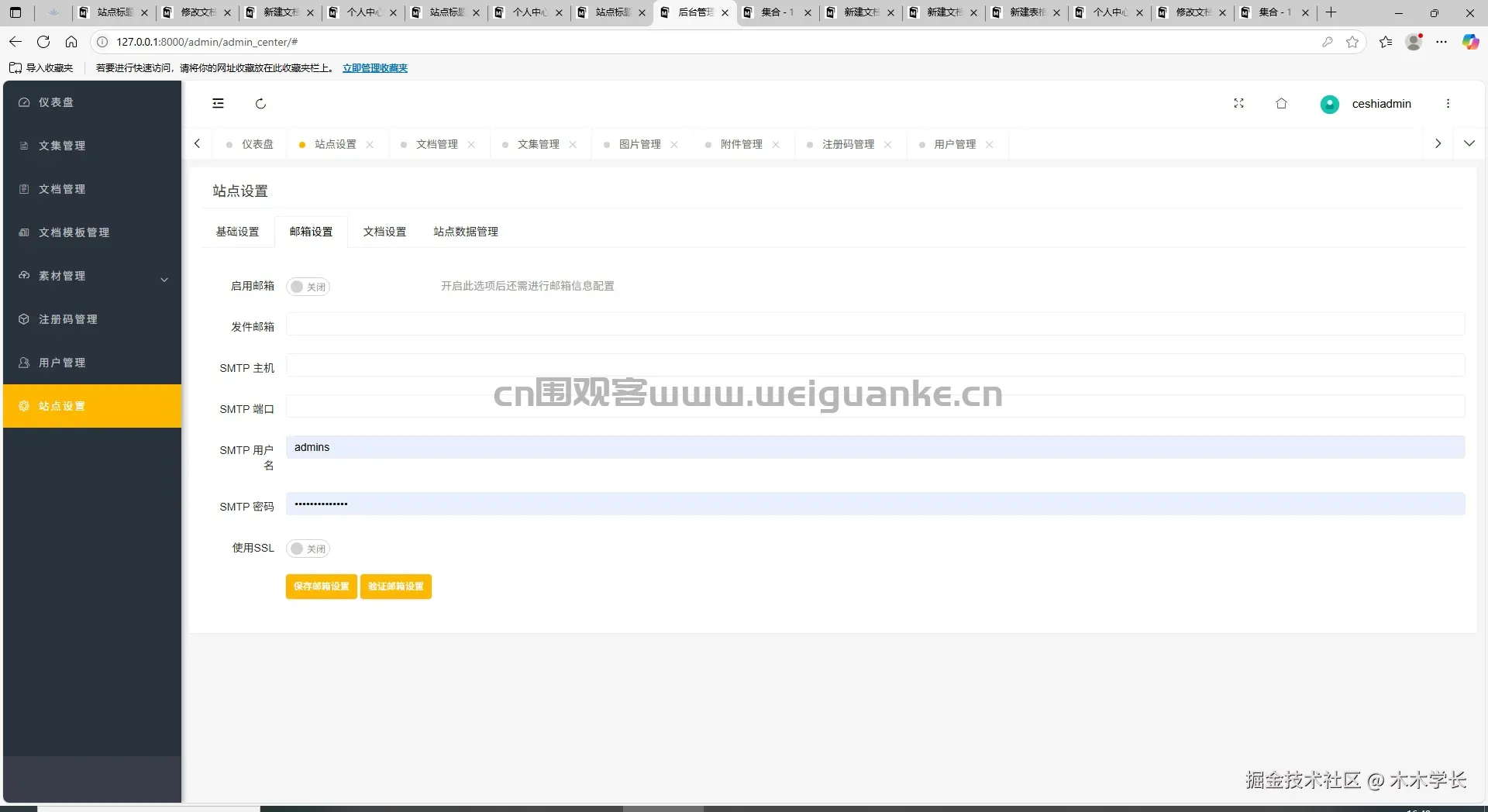Open the vertical dots more menu
This screenshot has width=1488, height=812.
(1448, 104)
